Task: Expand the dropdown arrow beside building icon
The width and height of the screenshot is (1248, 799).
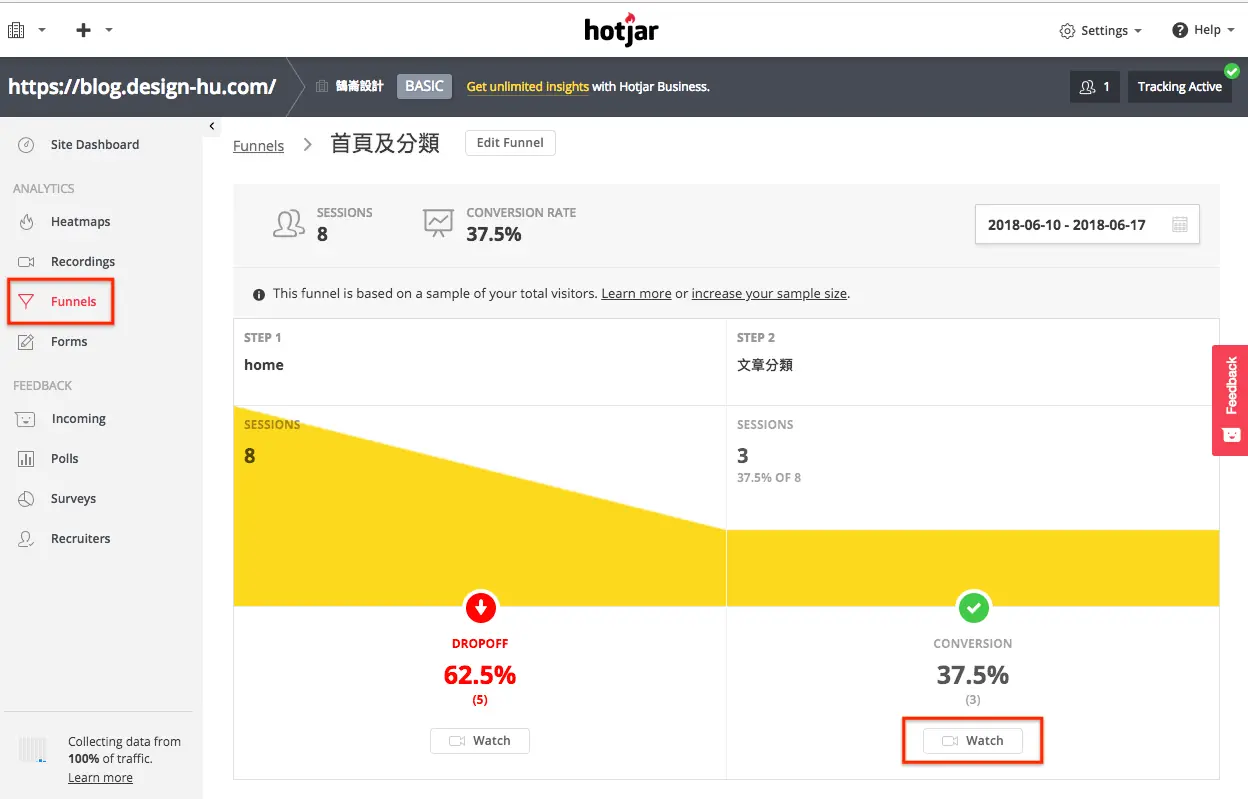Action: (x=42, y=30)
